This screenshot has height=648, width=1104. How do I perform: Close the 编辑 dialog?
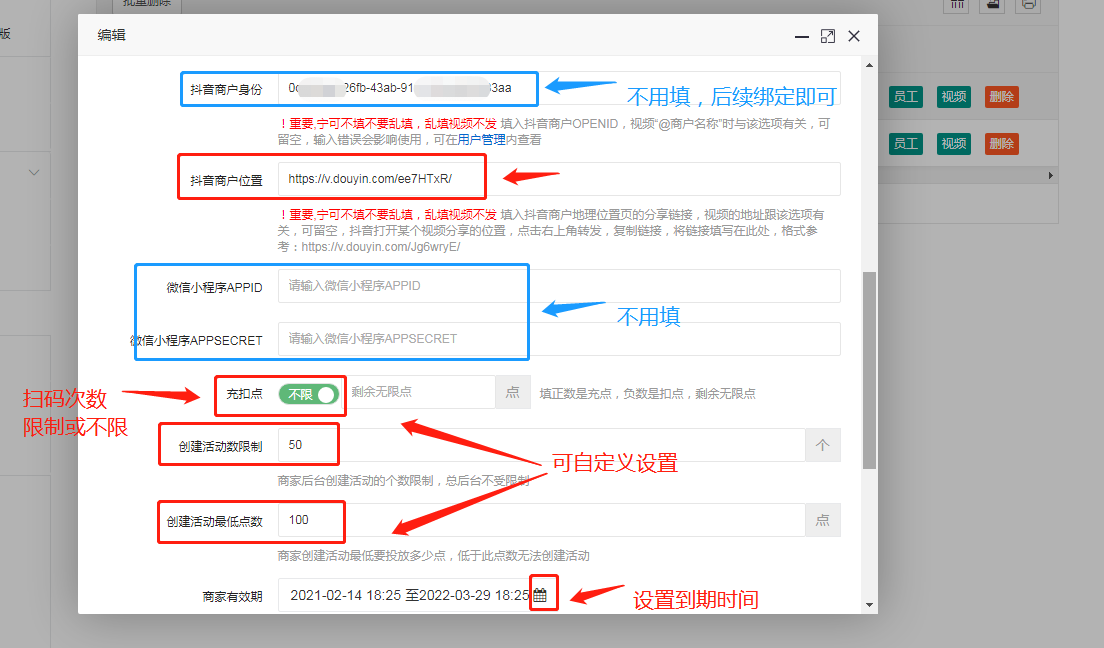pos(854,37)
